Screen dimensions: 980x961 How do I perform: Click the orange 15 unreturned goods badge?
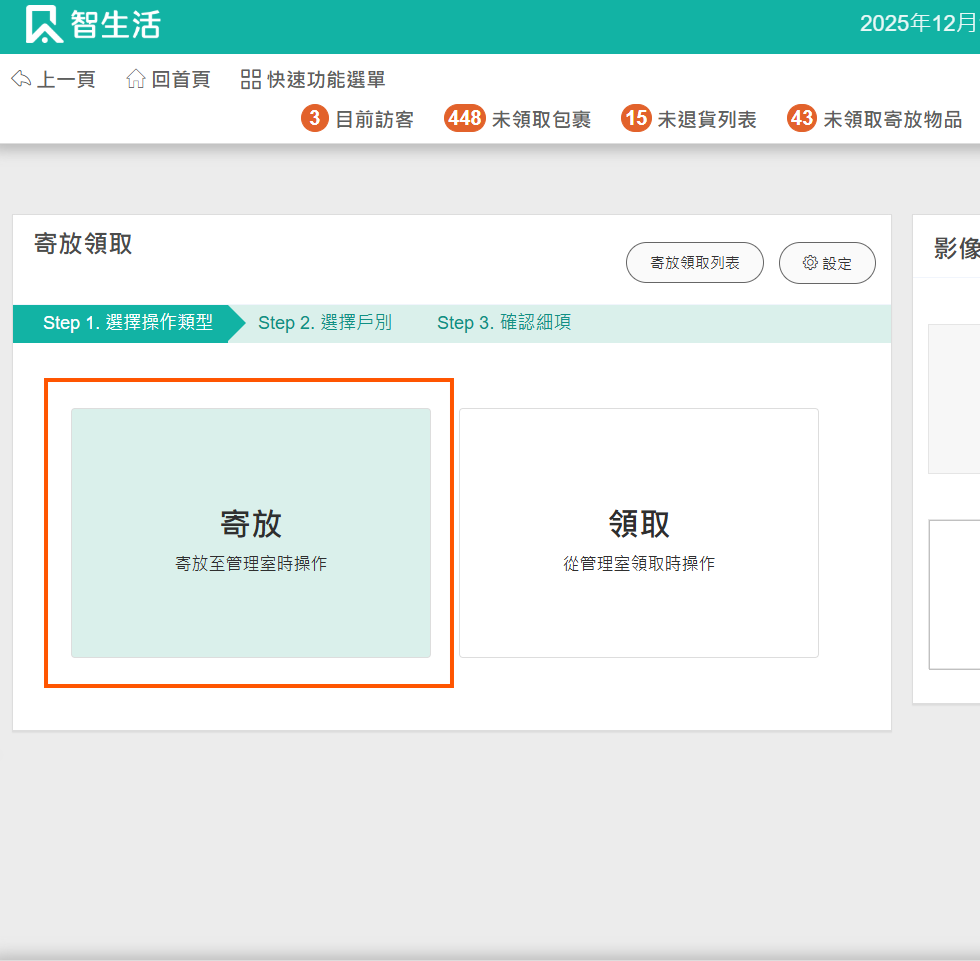coord(636,119)
